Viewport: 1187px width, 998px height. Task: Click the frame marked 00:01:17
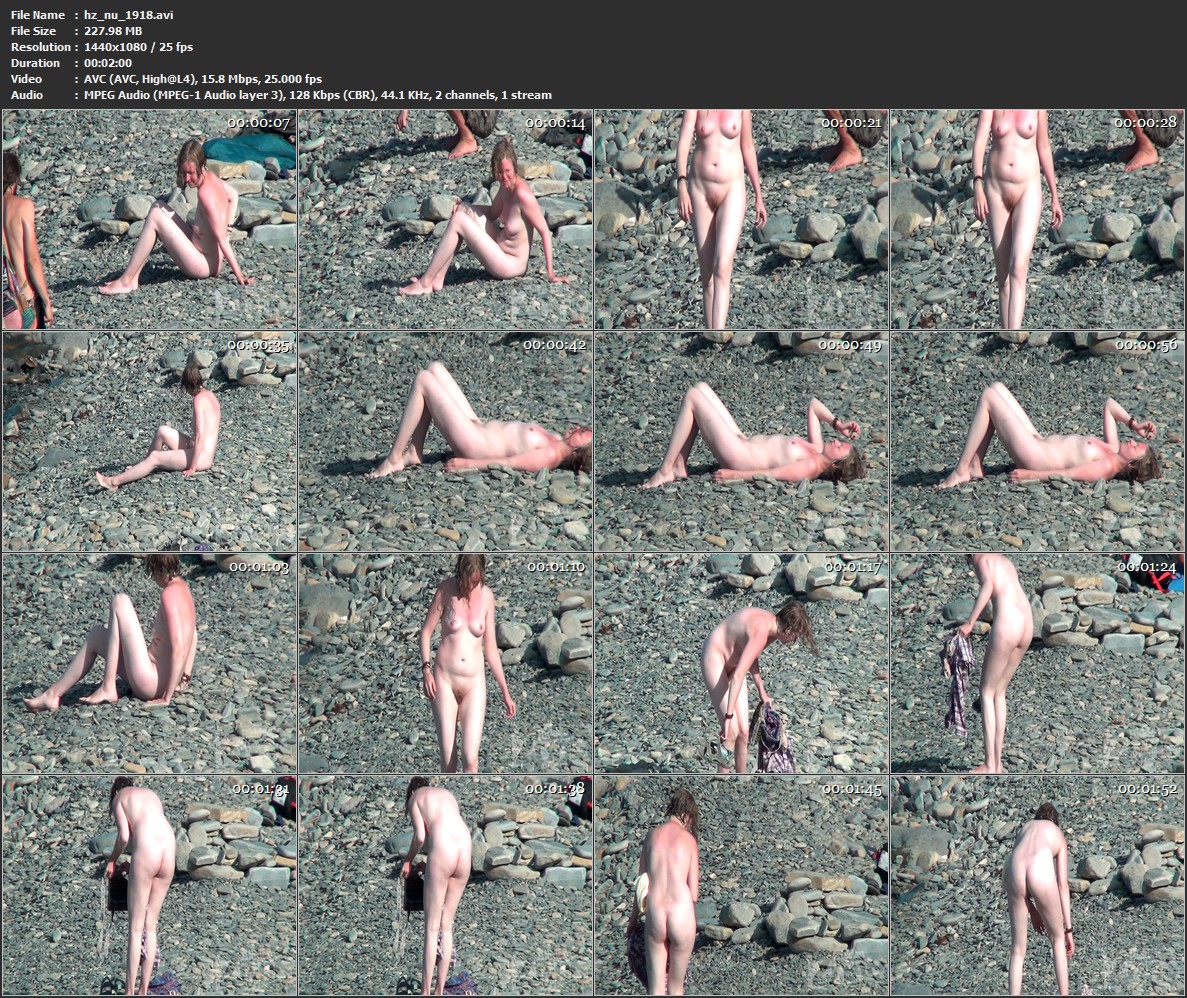point(741,663)
